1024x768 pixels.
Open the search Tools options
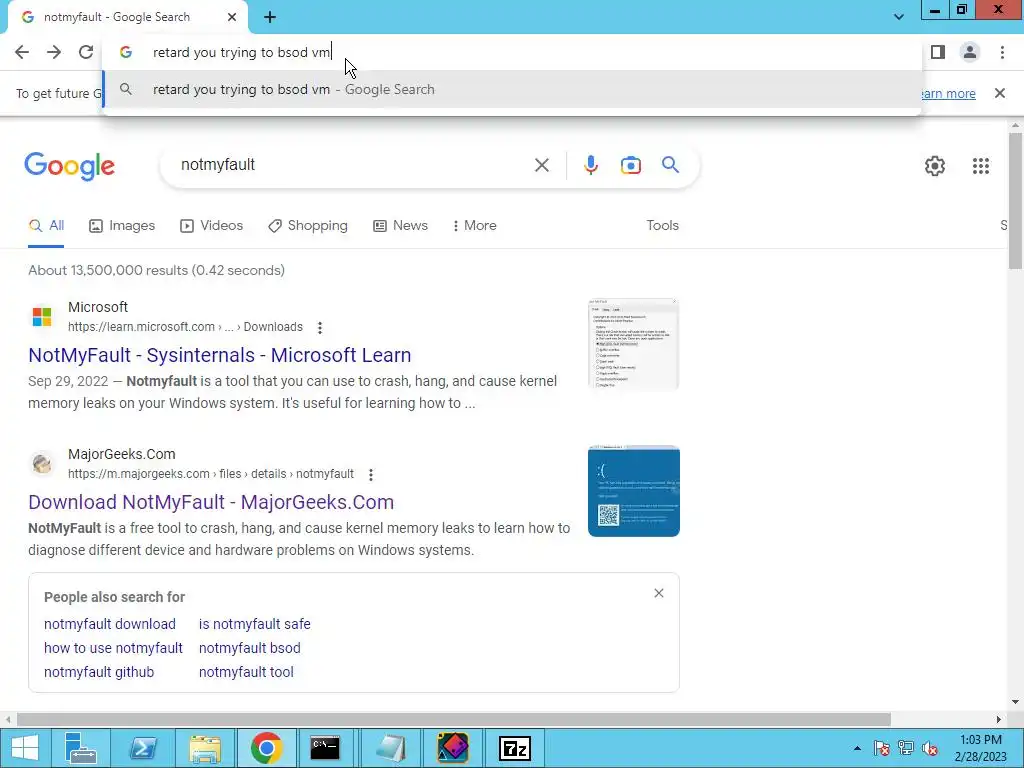662,225
